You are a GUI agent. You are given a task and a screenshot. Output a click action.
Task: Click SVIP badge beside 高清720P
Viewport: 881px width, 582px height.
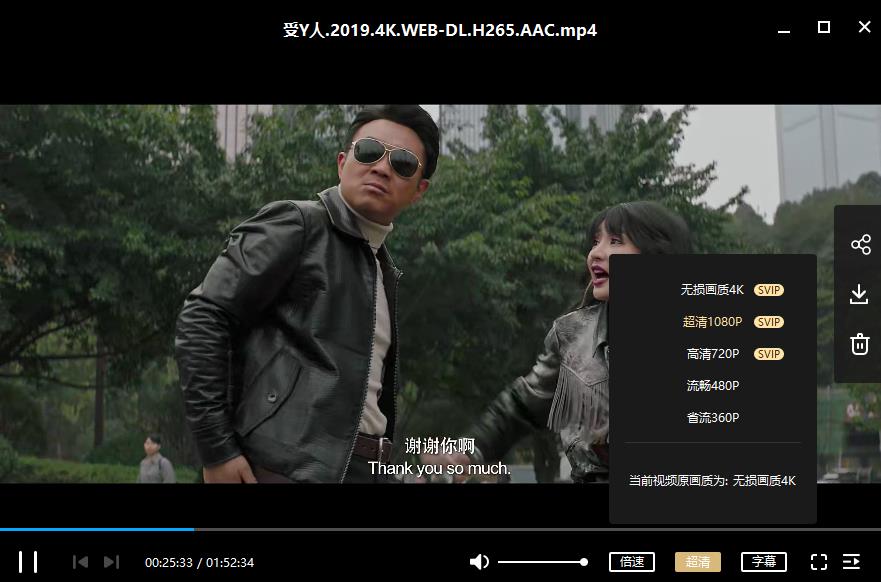(769, 354)
